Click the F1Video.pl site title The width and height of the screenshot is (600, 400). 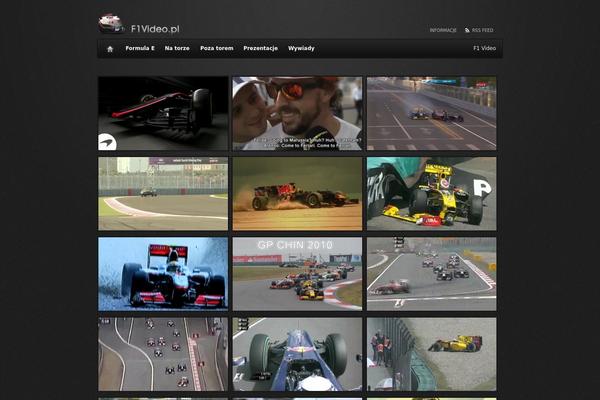(x=155, y=29)
